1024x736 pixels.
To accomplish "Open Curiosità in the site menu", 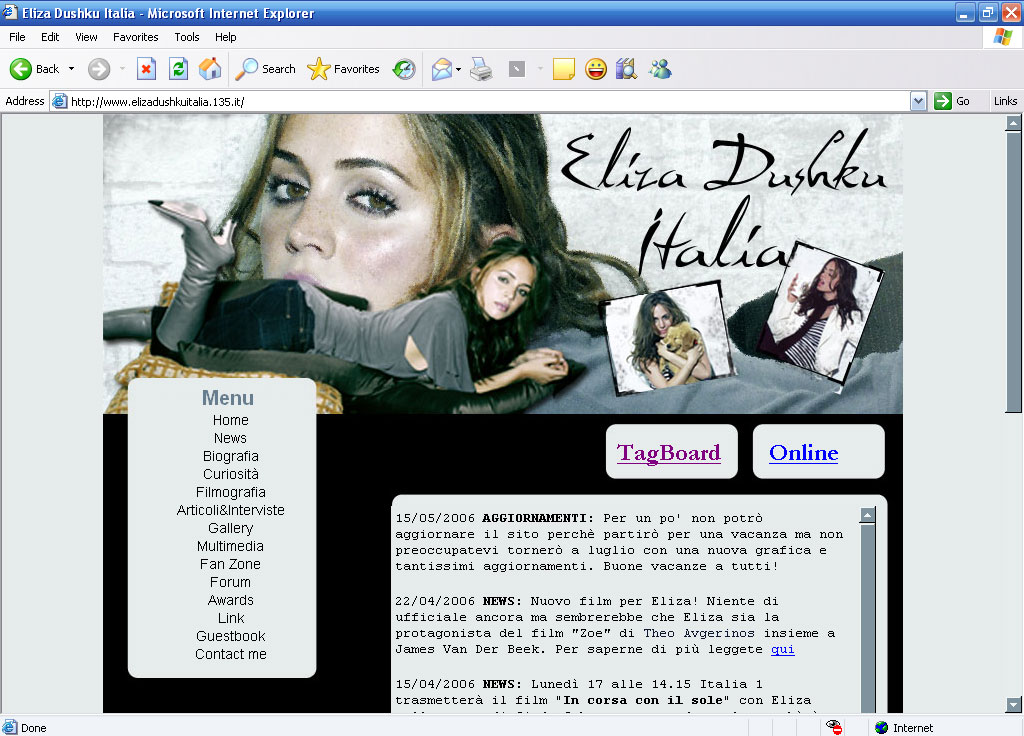I will point(231,474).
